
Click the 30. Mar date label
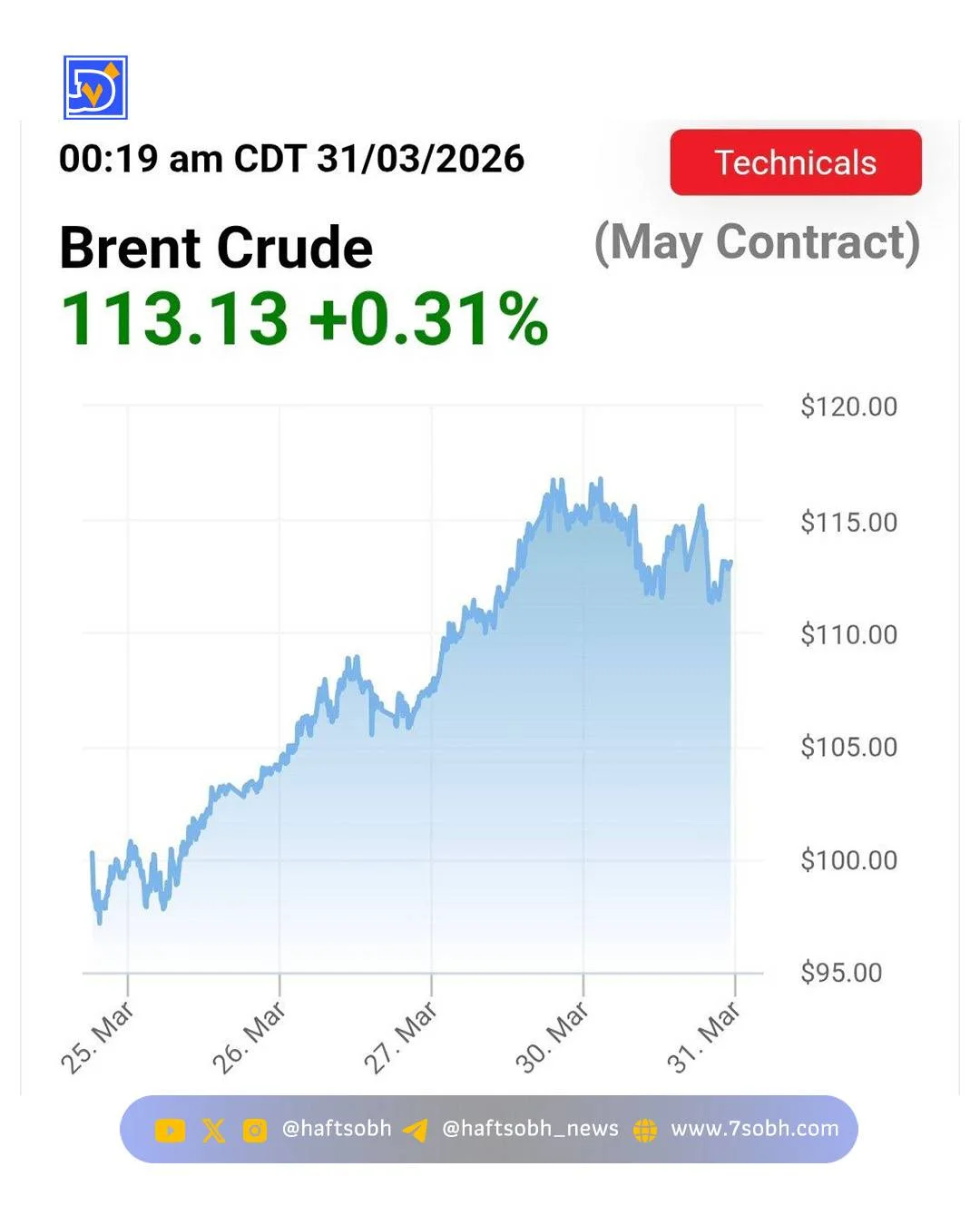pos(553,1037)
